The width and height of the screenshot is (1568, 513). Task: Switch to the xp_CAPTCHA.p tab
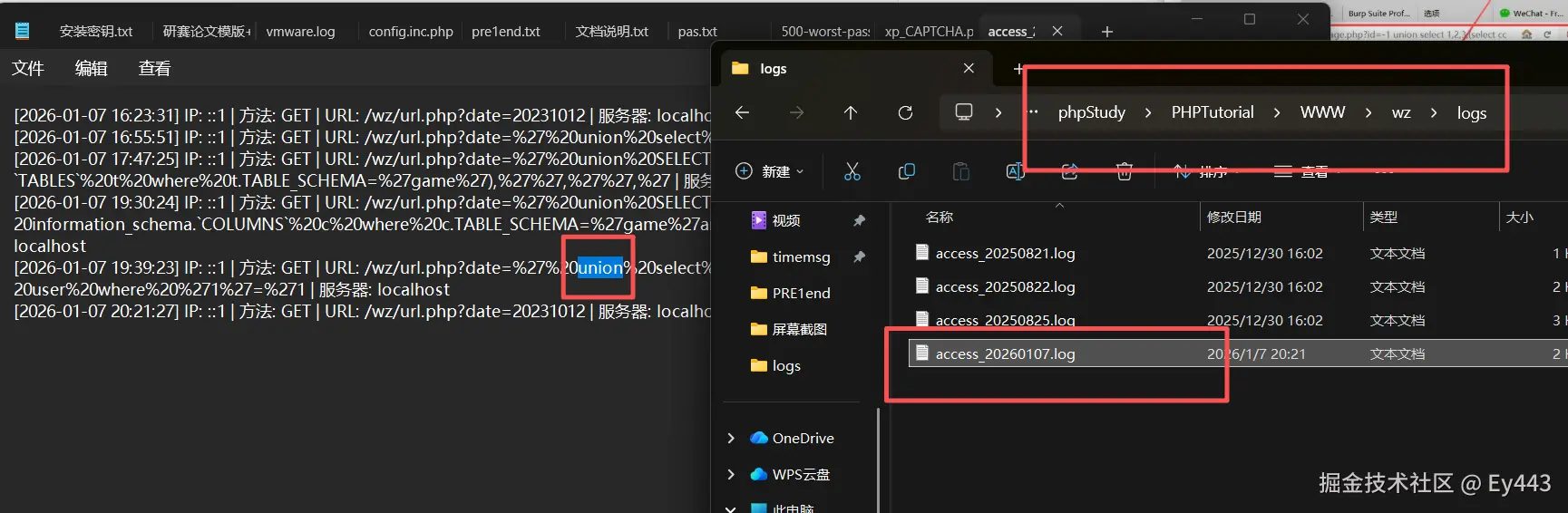929,31
